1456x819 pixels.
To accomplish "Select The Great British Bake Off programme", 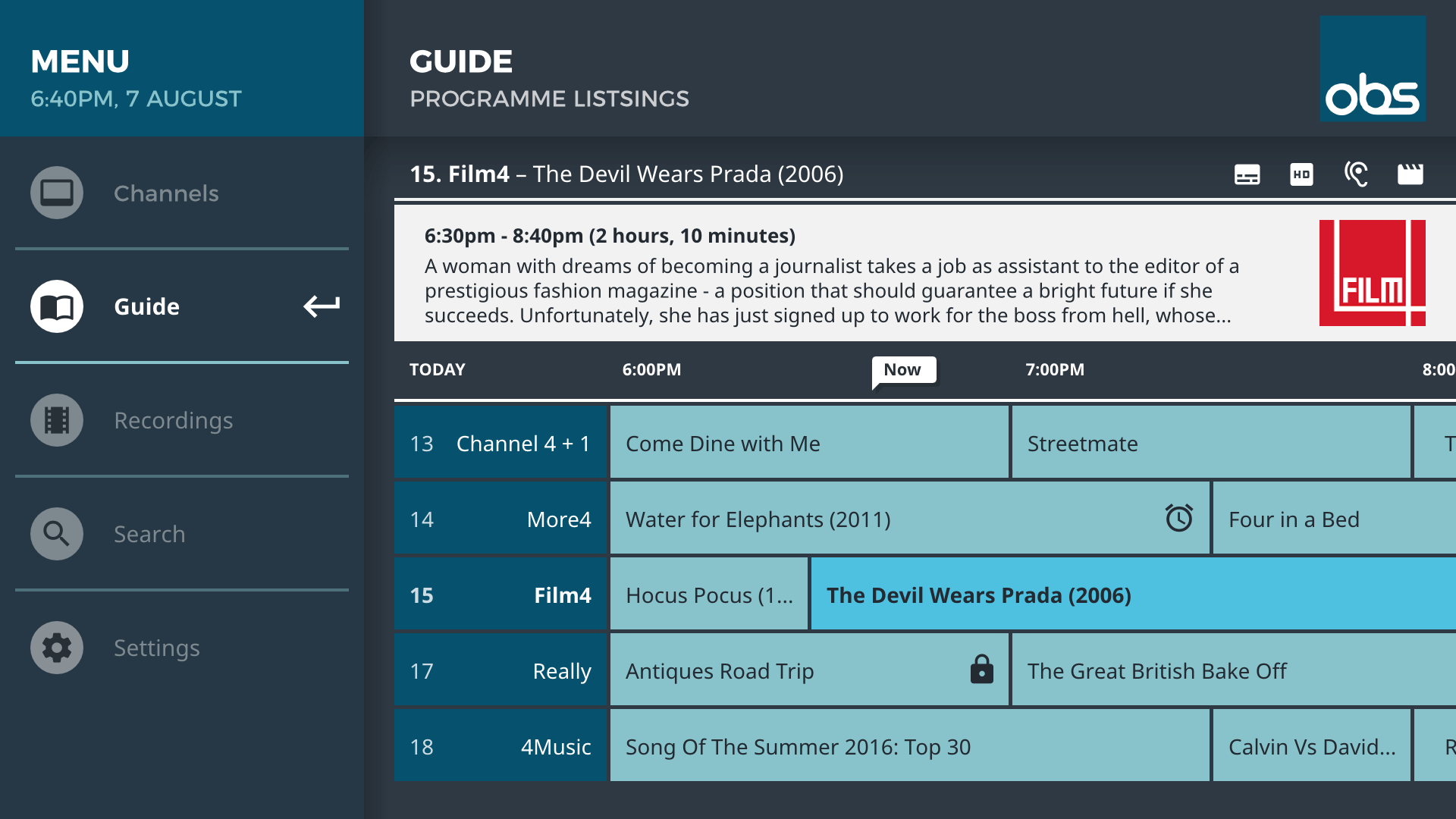I will 1234,670.
